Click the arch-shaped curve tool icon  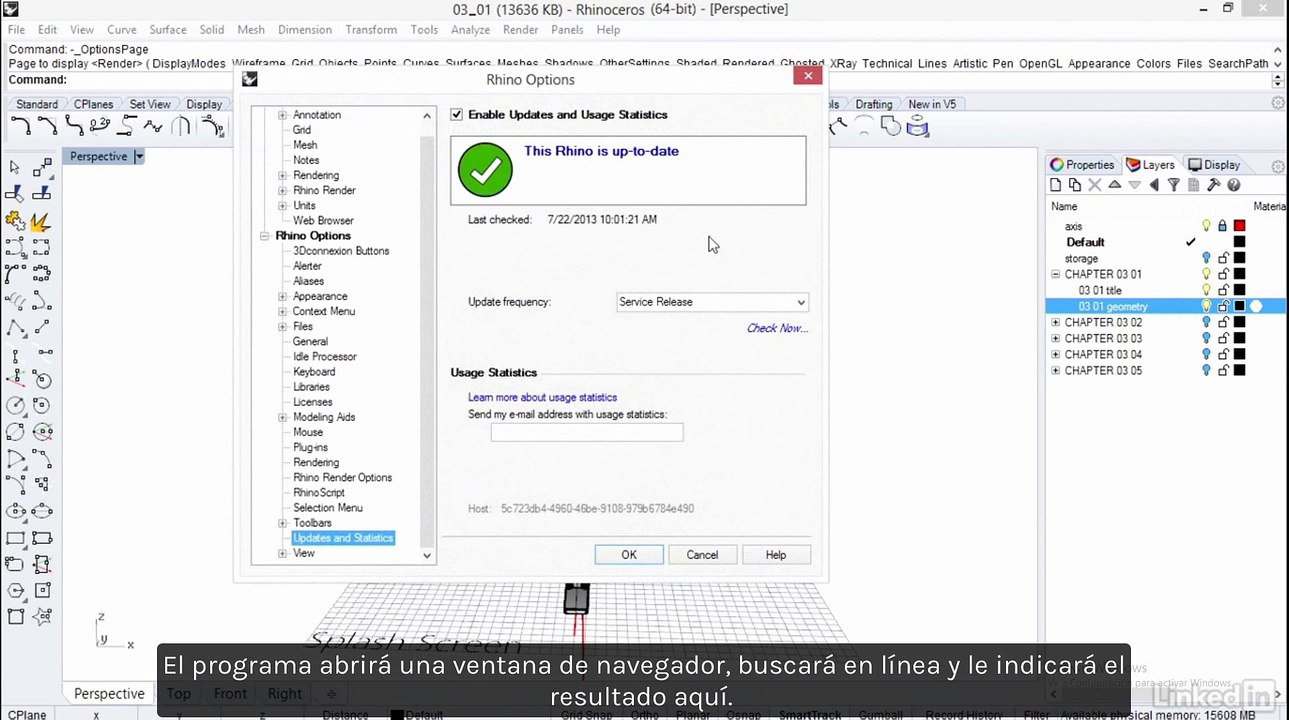(x=181, y=126)
